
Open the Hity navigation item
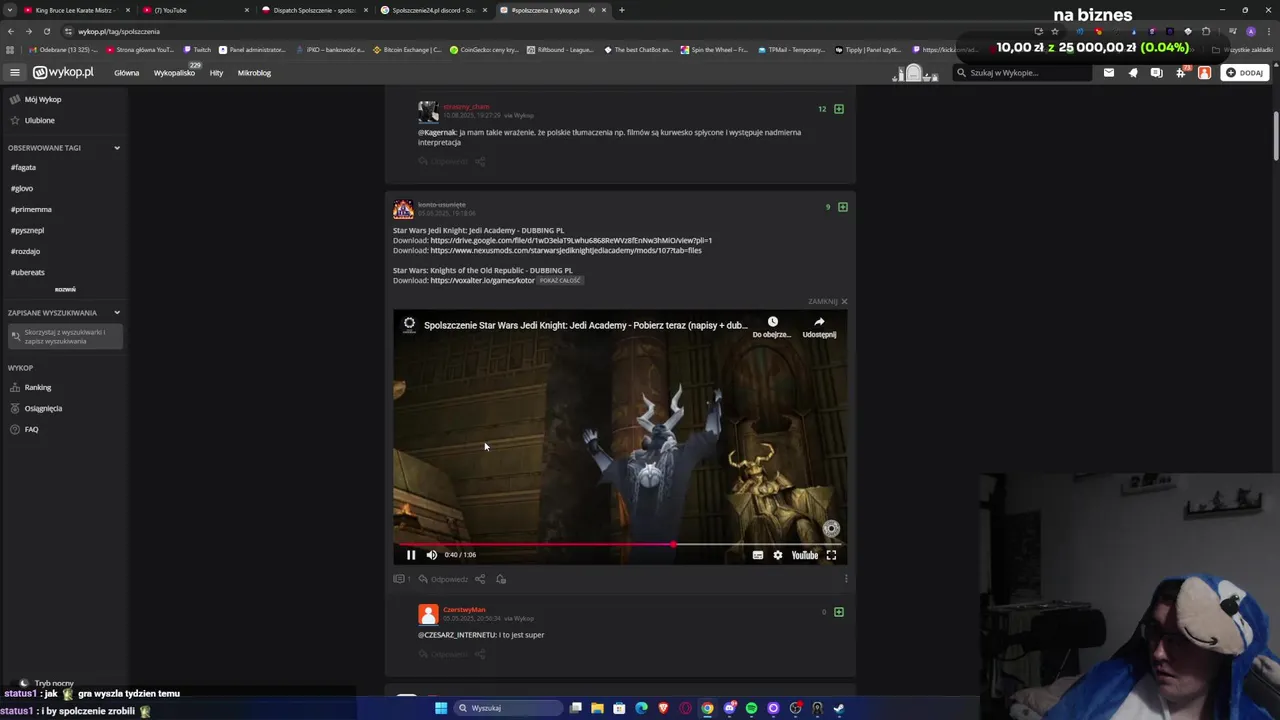(216, 73)
